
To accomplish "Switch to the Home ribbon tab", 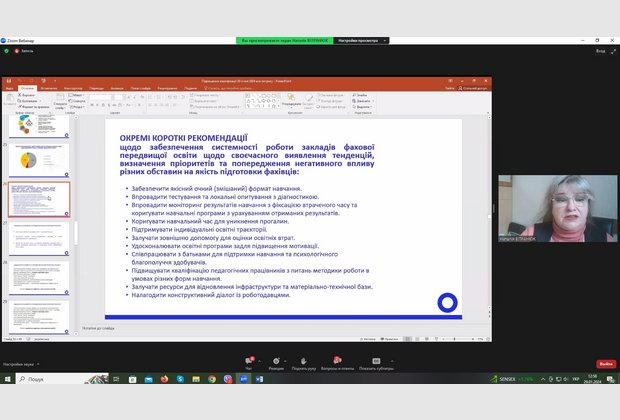I will 28,88.
